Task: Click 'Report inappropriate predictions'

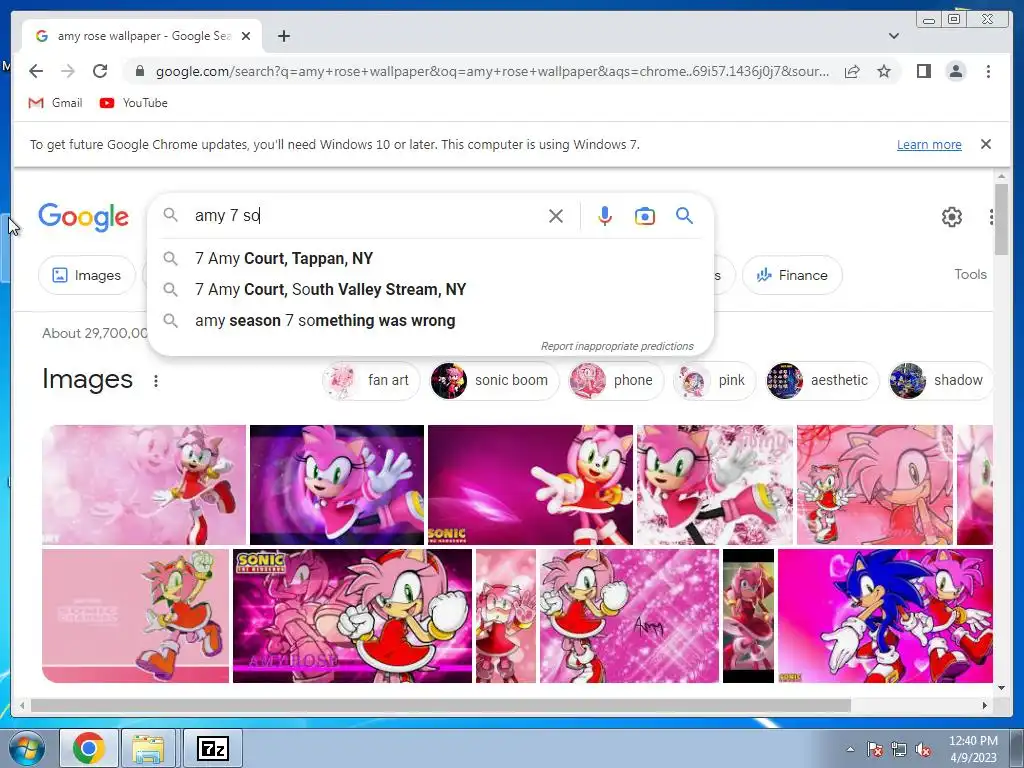Action: (x=617, y=346)
